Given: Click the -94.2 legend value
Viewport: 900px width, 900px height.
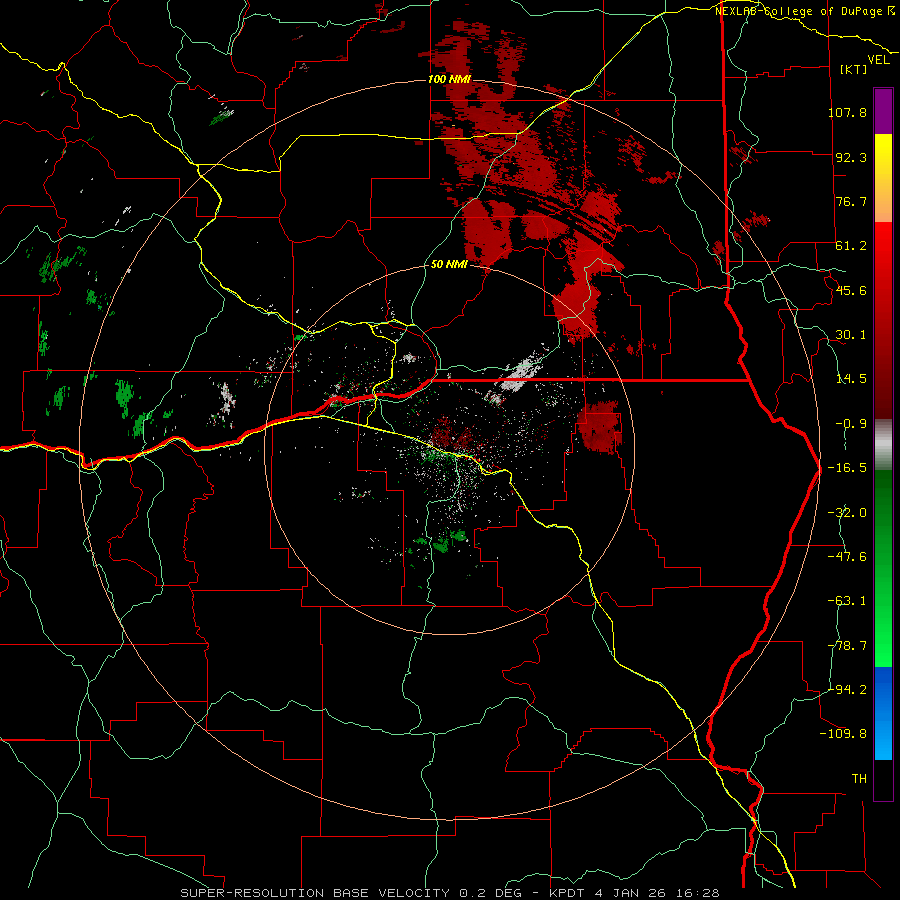Looking at the screenshot, I should pyautogui.click(x=847, y=690).
